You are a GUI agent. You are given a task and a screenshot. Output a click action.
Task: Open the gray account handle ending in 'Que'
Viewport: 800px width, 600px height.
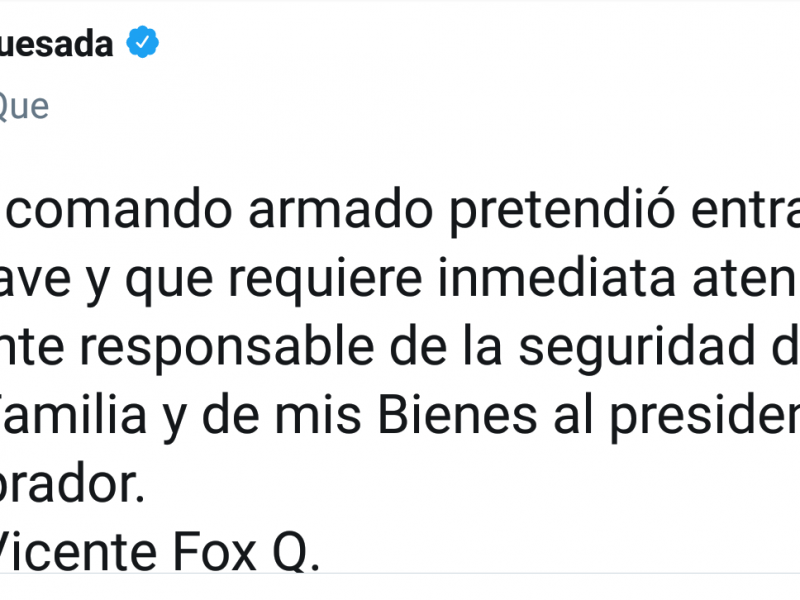(24, 107)
